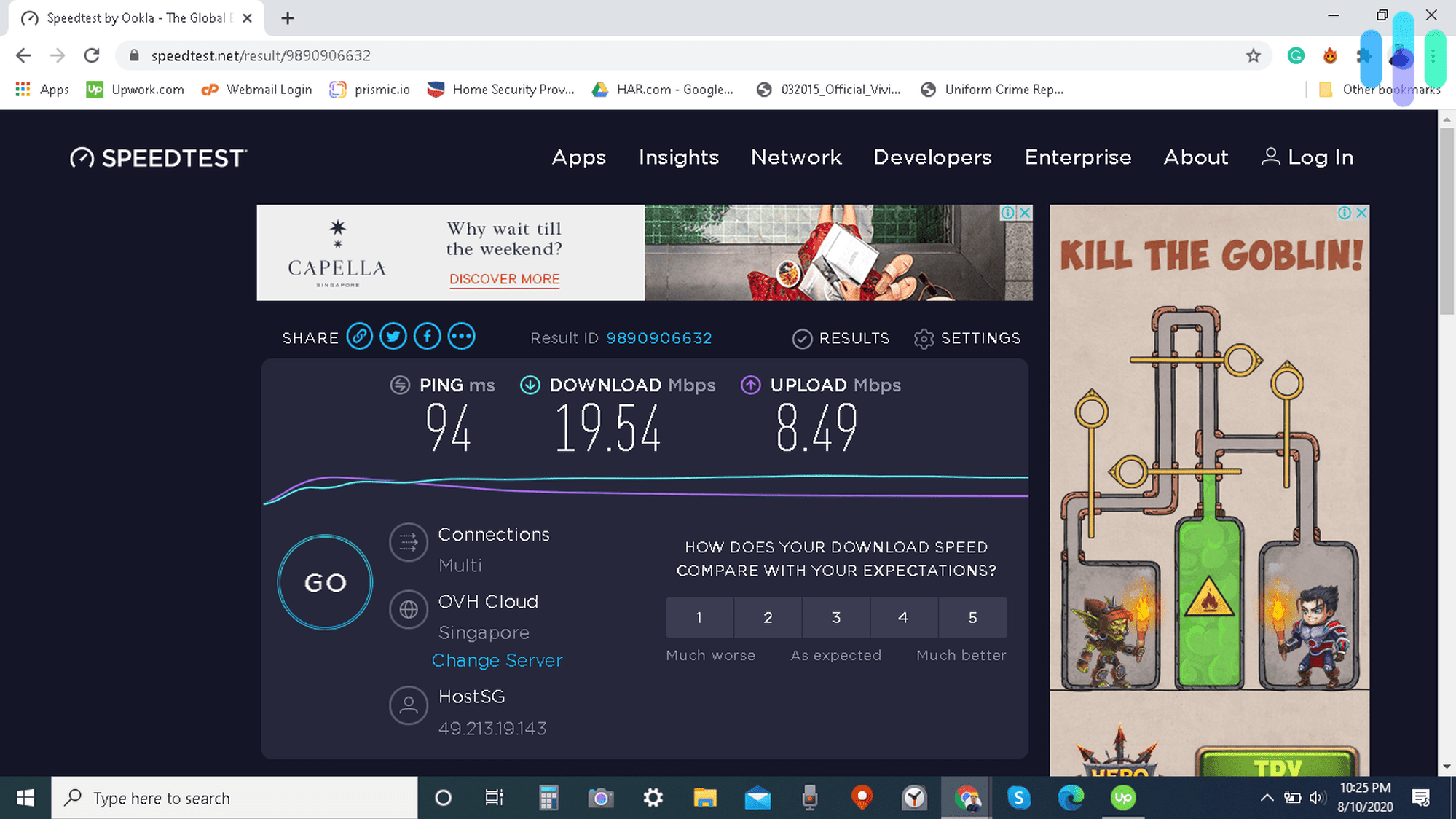Rate download speed as 5, Much better
This screenshot has height=819, width=1456.
coord(972,617)
